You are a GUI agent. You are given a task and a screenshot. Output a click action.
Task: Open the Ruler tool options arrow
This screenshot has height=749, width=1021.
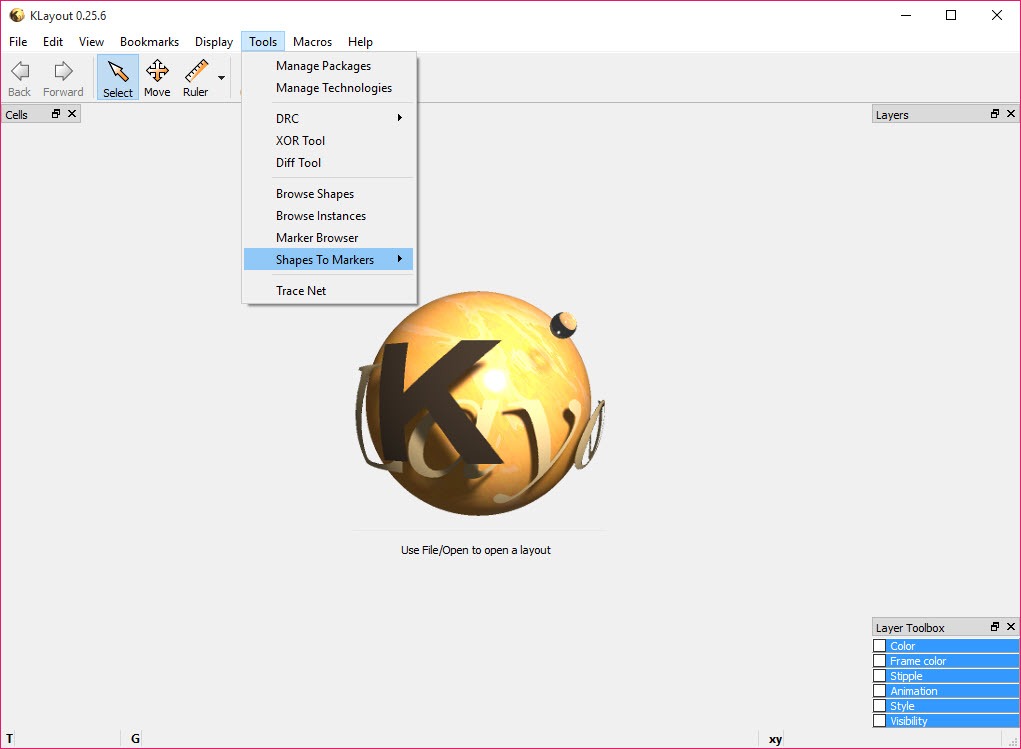coord(221,78)
